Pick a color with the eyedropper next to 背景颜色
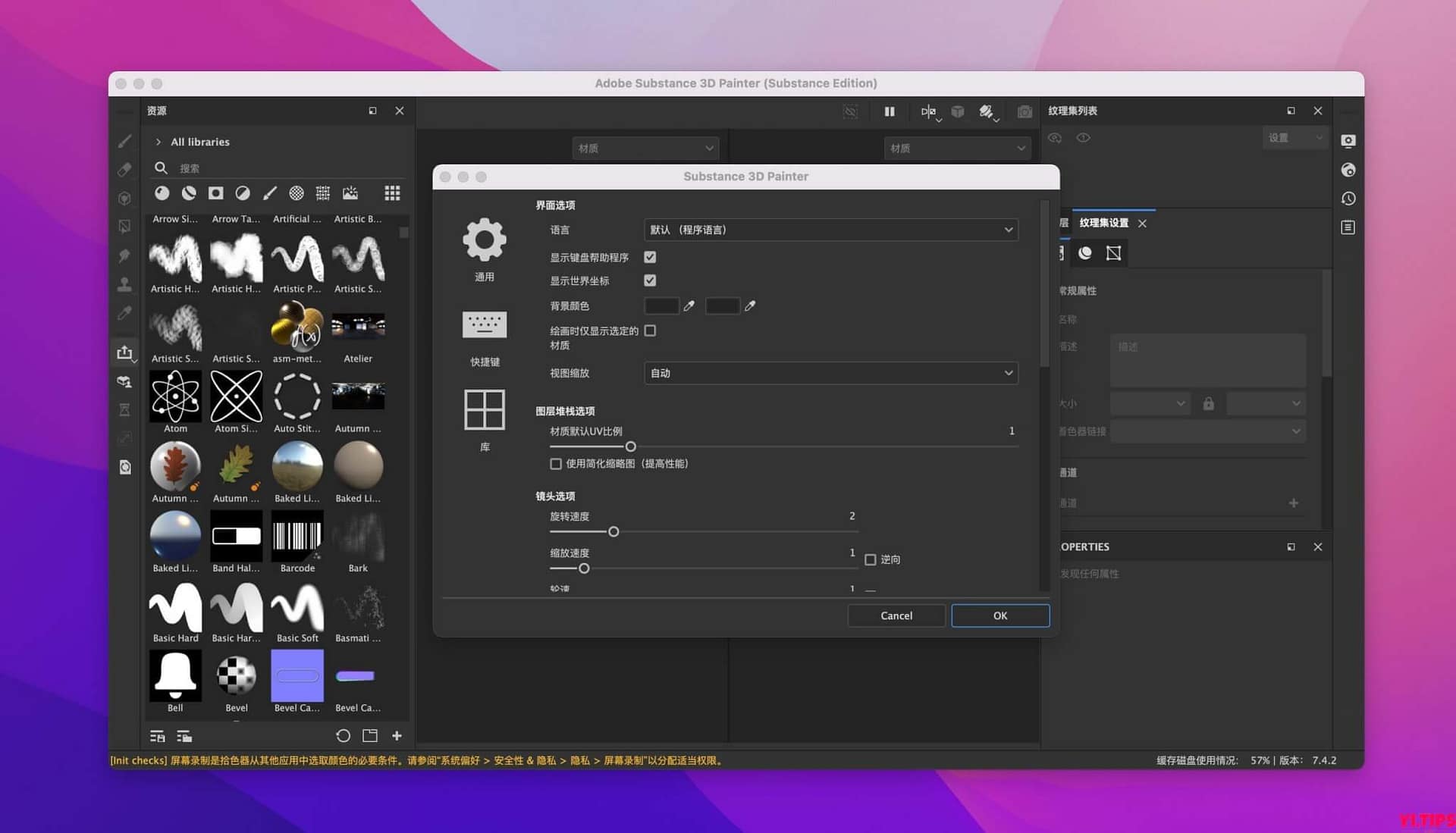The image size is (1456, 833). point(689,305)
